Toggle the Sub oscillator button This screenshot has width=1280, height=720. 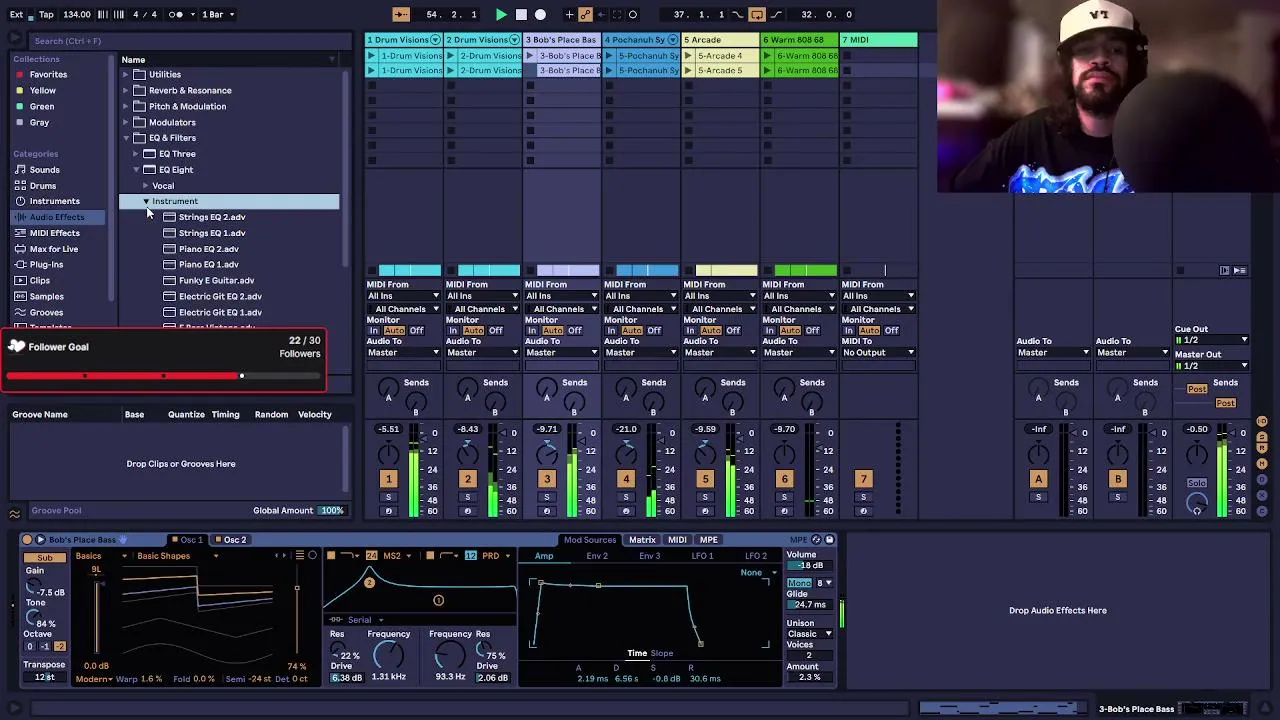(x=44, y=558)
